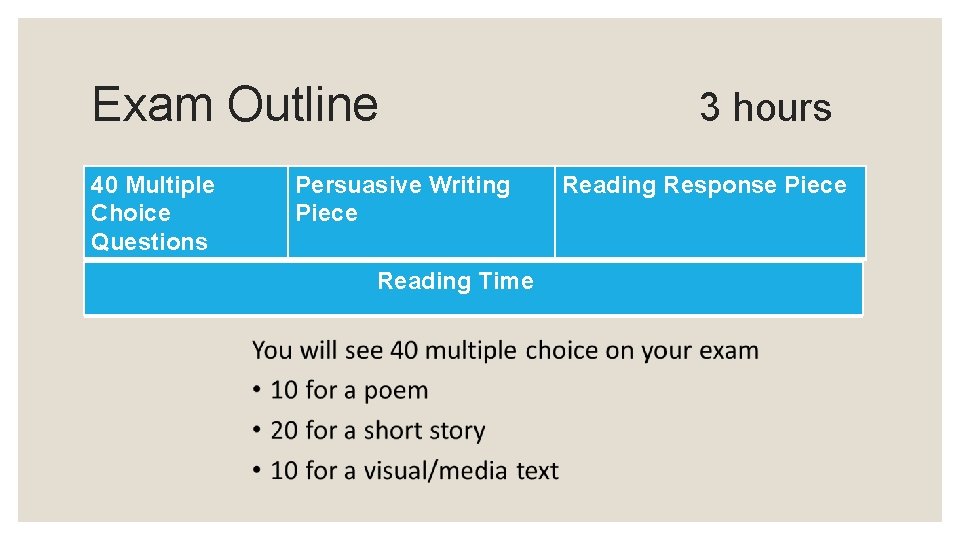Viewport: 960px width, 540px height.
Task: Click the '20 for a short story' line
Action: 377,430
